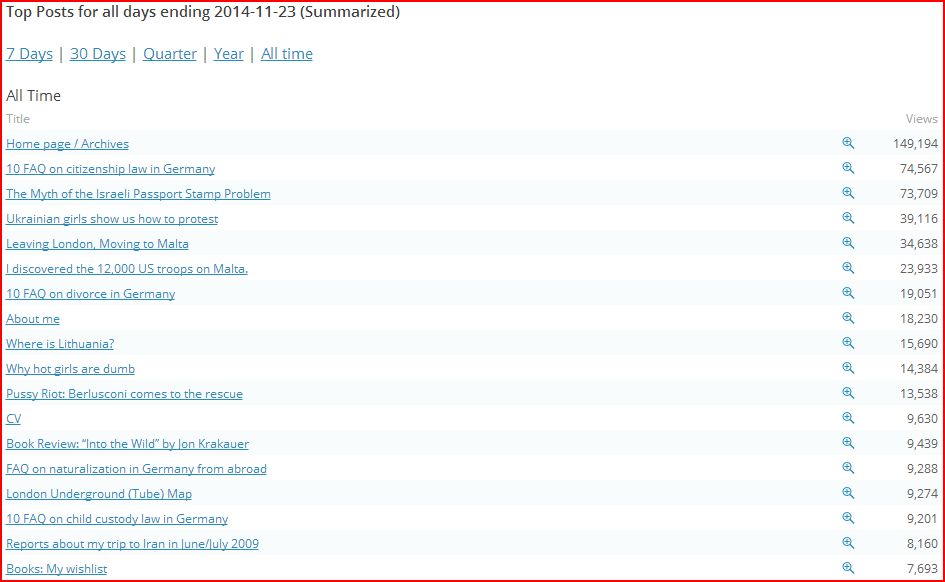Switch to the 7 Days view
The height and width of the screenshot is (582, 945).
point(29,54)
